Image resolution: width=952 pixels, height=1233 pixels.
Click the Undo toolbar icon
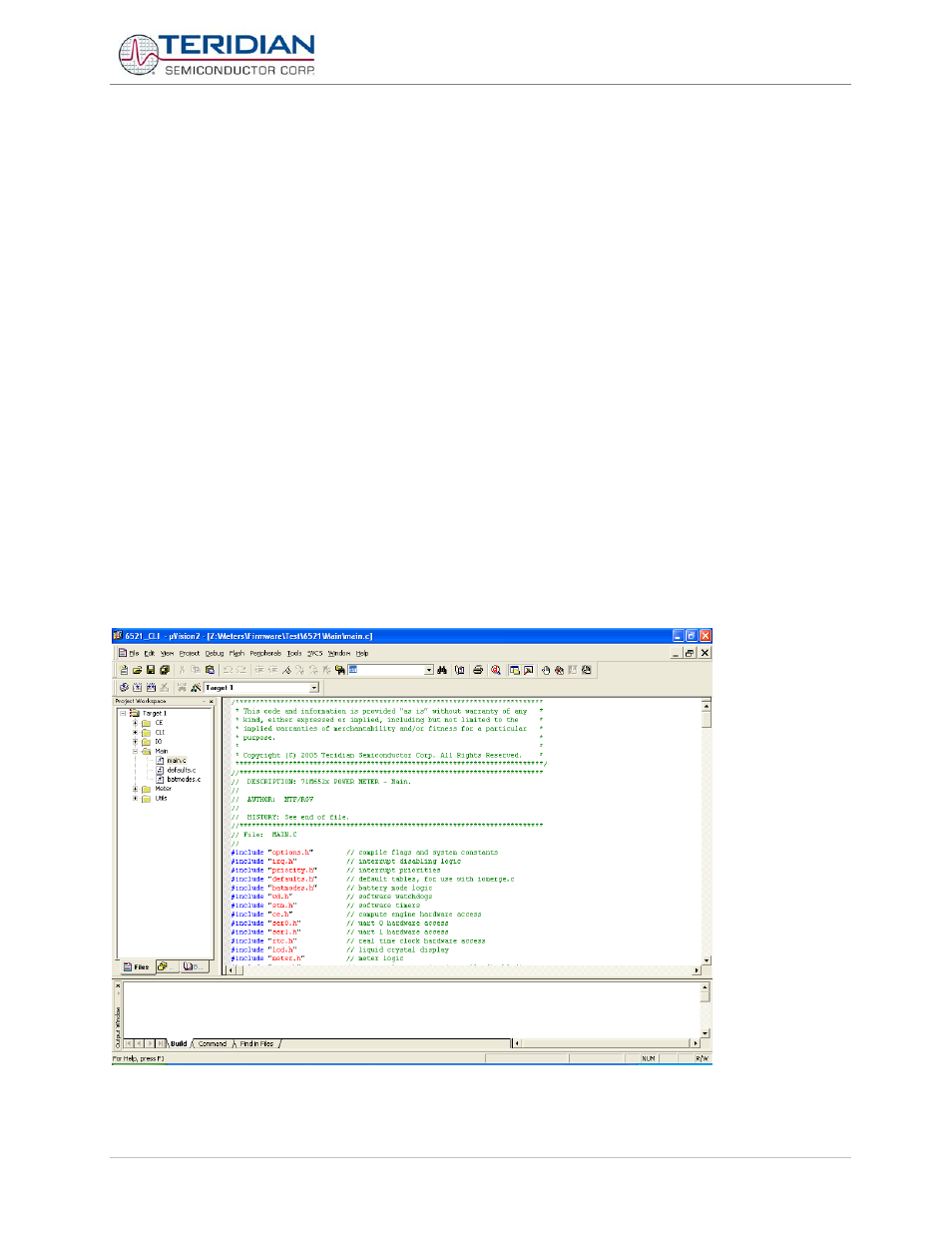(228, 670)
